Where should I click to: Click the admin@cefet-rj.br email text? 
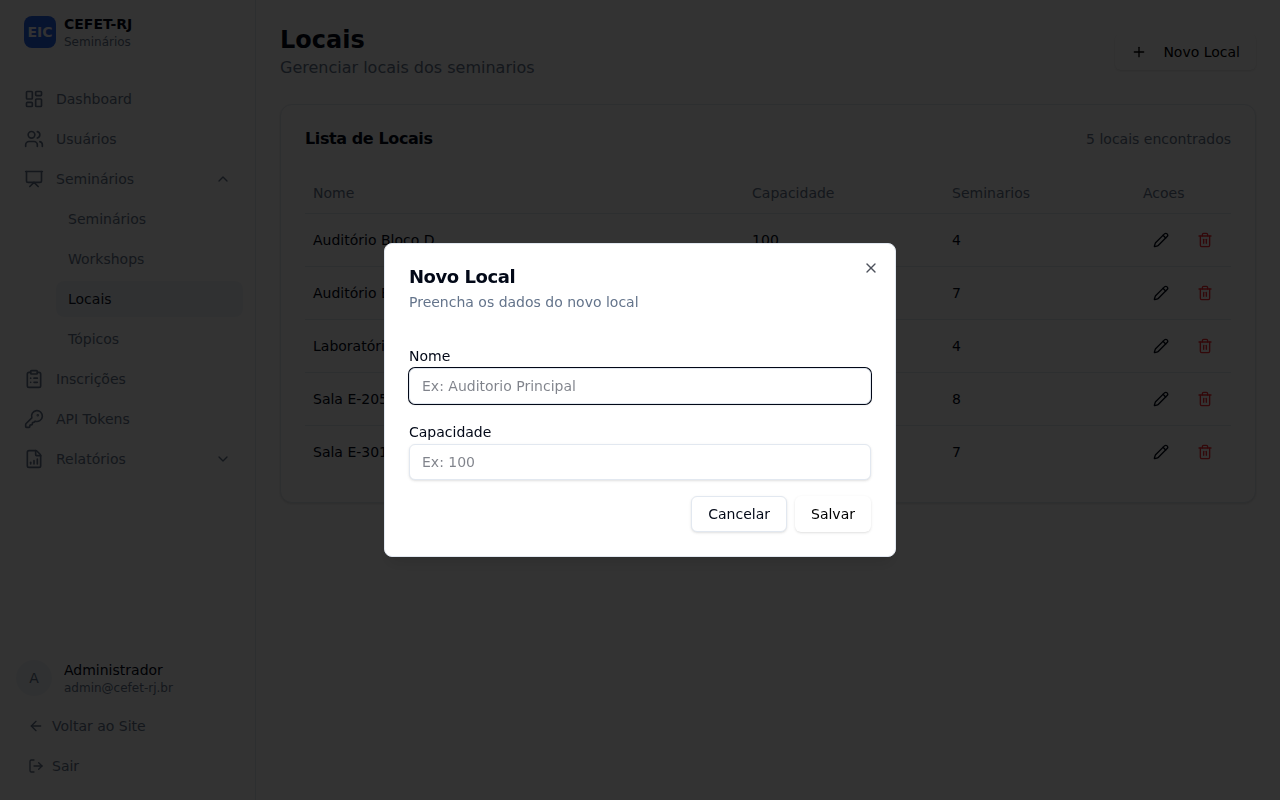pyautogui.click(x=118, y=688)
